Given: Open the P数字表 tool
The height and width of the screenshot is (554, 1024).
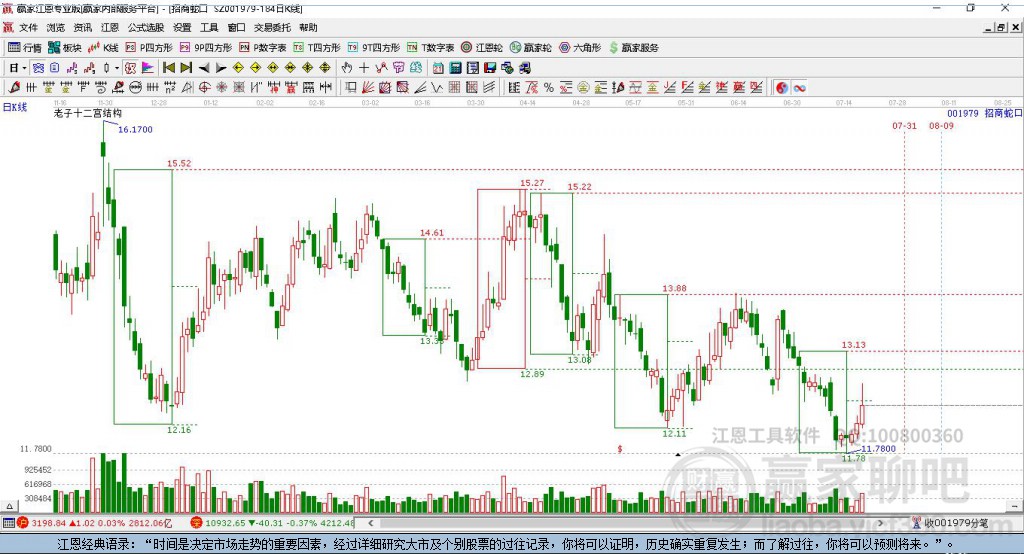Looking at the screenshot, I should click(263, 48).
